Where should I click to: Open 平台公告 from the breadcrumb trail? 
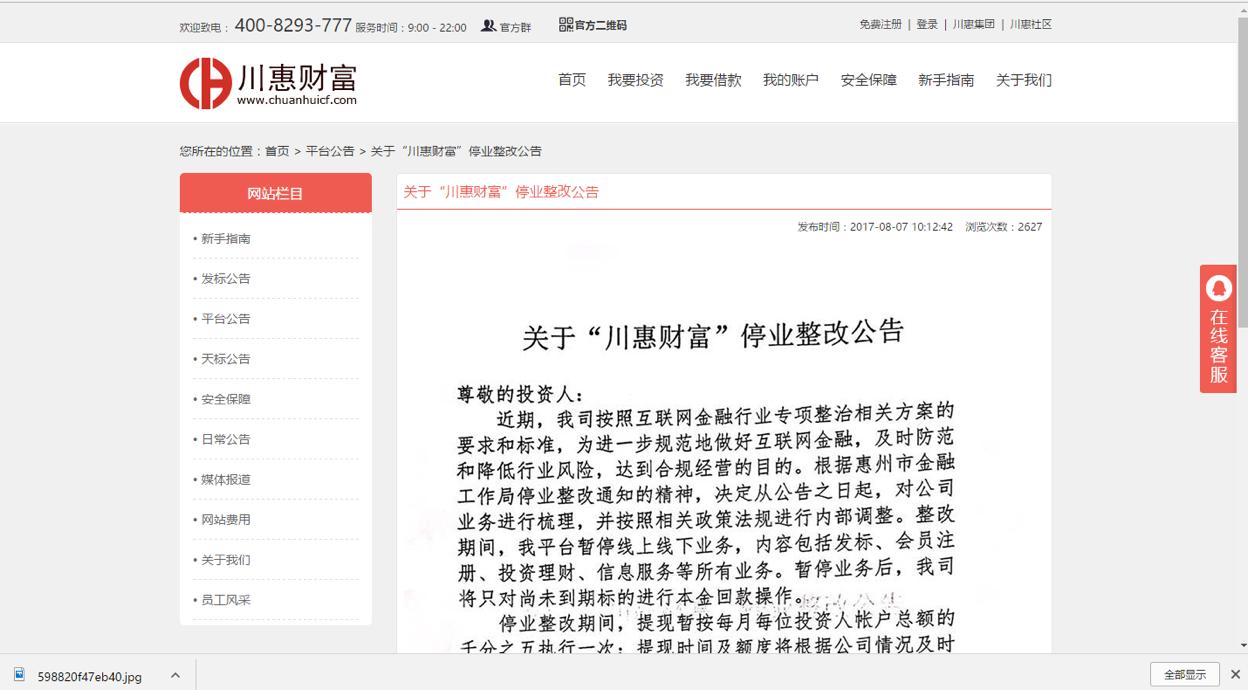click(330, 151)
